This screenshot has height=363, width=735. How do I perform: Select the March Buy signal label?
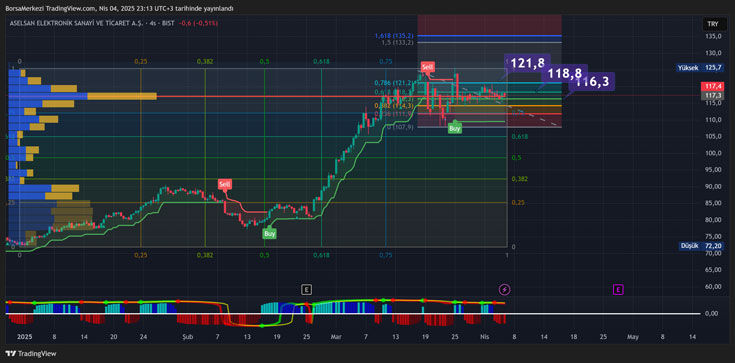click(455, 128)
